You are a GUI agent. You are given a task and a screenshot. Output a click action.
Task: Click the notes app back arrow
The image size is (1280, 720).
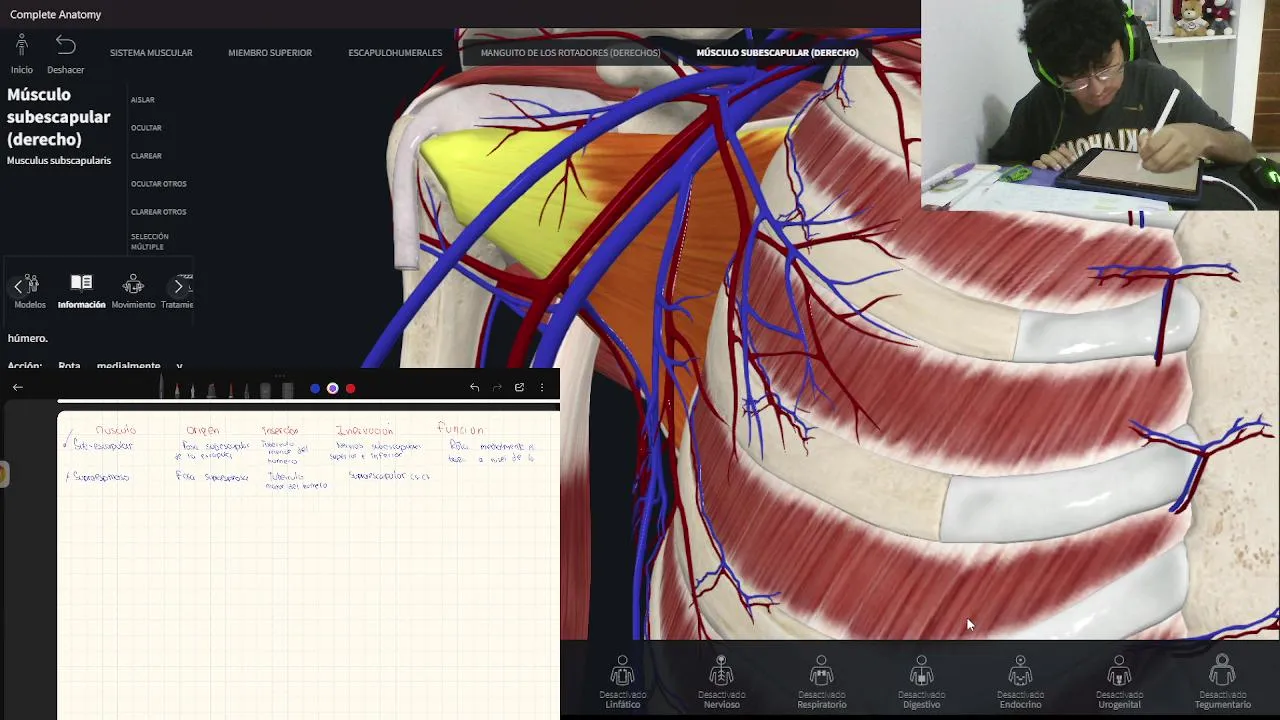tap(17, 387)
